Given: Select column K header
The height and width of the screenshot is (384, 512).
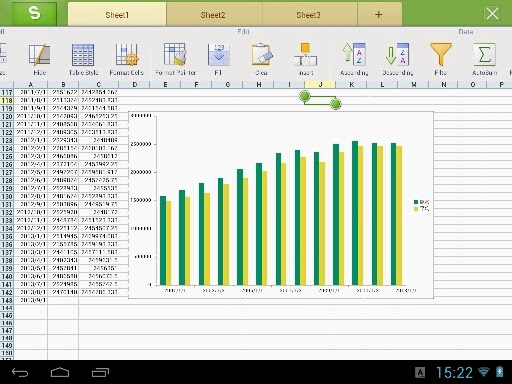Looking at the screenshot, I should coord(351,84).
